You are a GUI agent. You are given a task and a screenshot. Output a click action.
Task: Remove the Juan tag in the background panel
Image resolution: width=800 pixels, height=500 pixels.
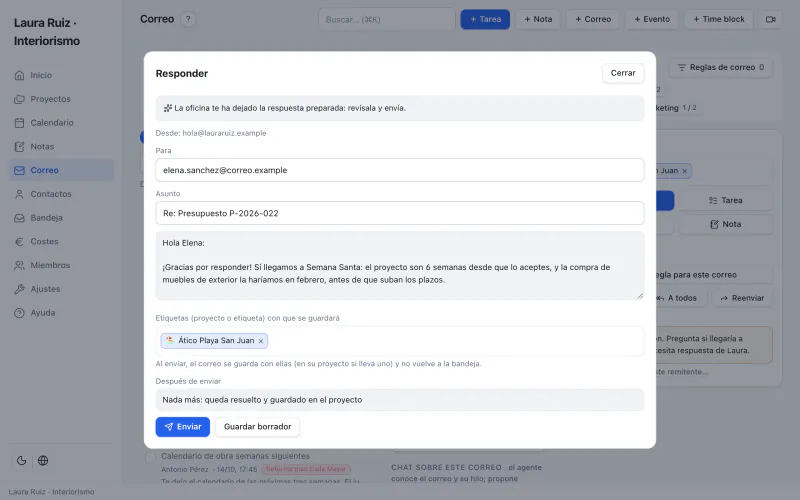[x=685, y=171]
